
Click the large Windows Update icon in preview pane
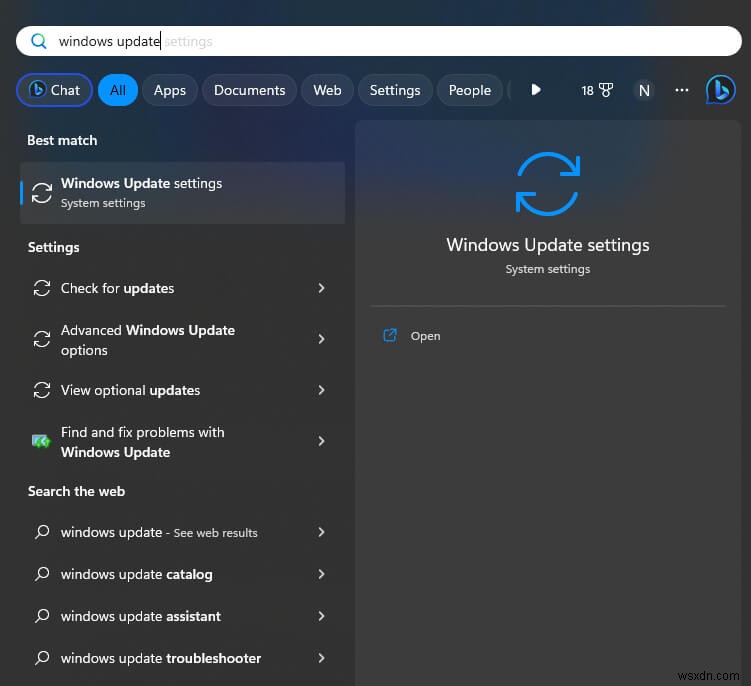(548, 183)
